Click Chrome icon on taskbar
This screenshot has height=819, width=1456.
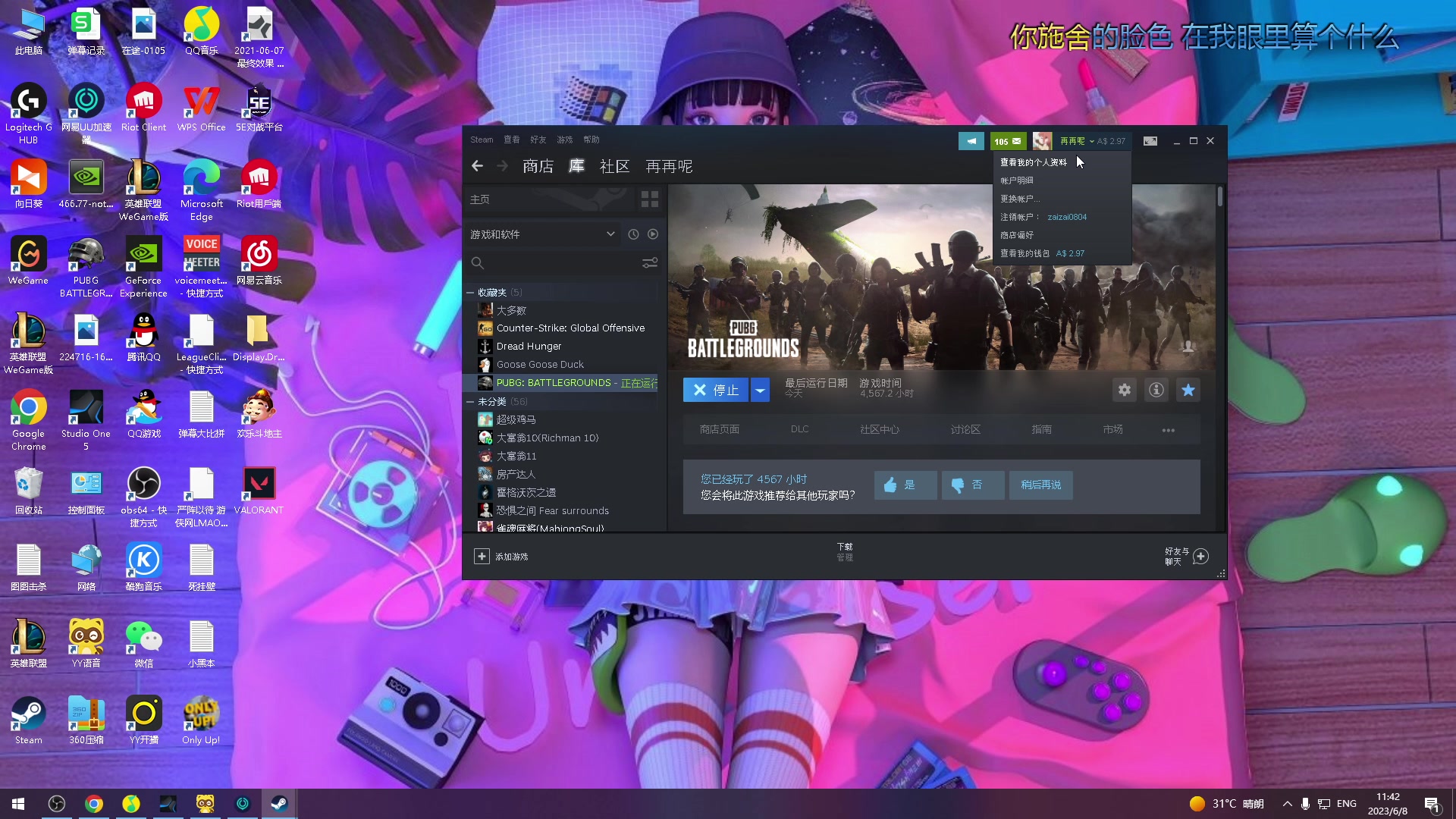(94, 804)
